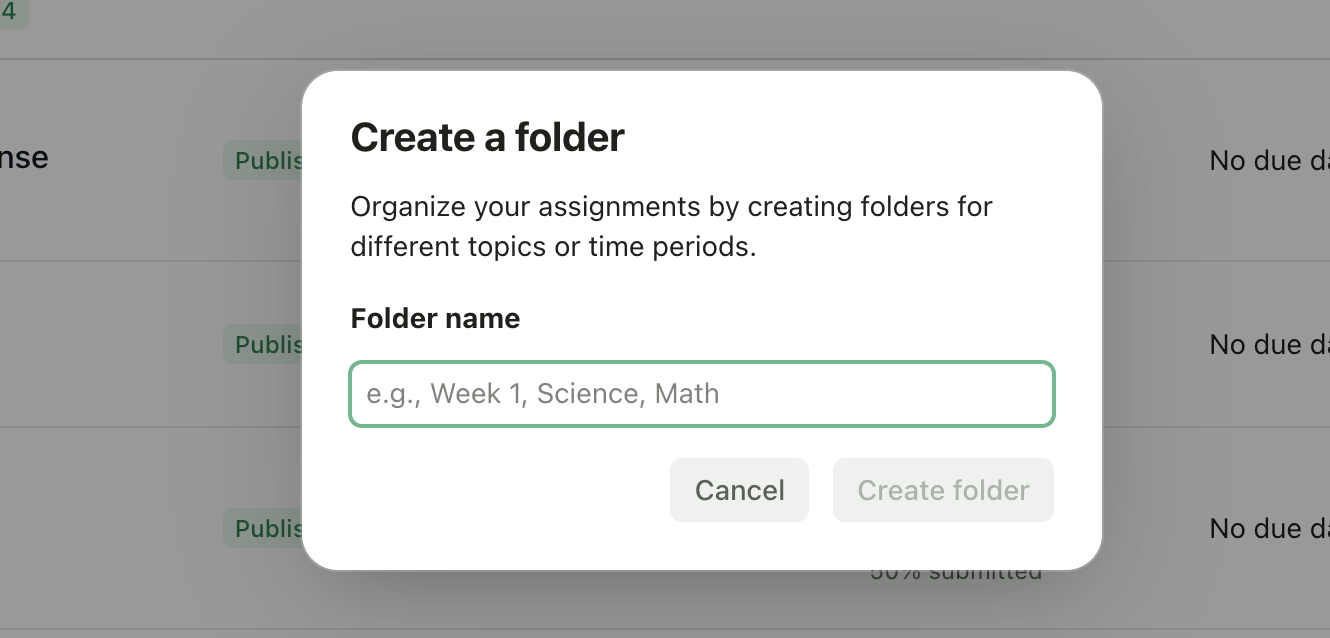Select "No due date" on the middle assignment
The width and height of the screenshot is (1330, 638).
click(1270, 344)
